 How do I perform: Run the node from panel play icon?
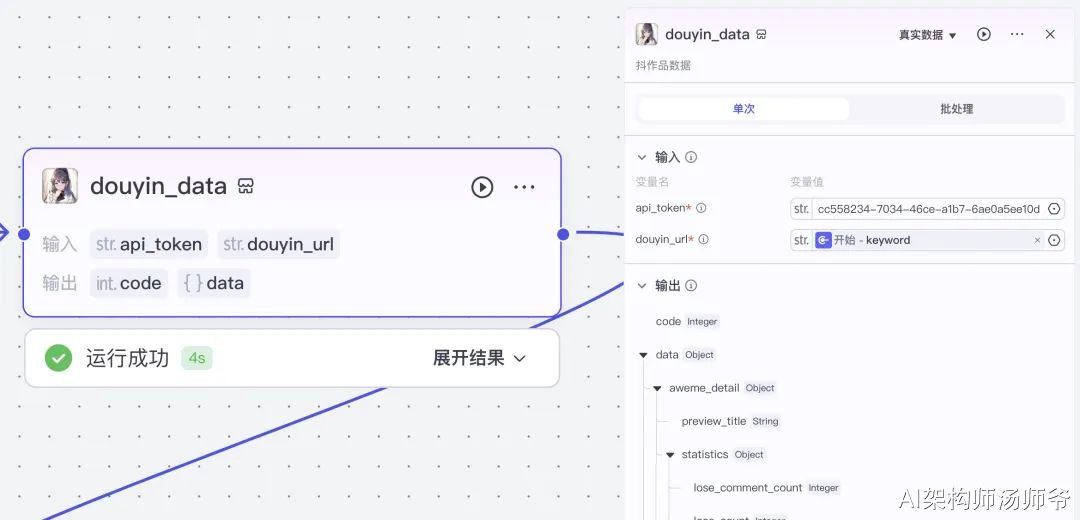coord(984,34)
